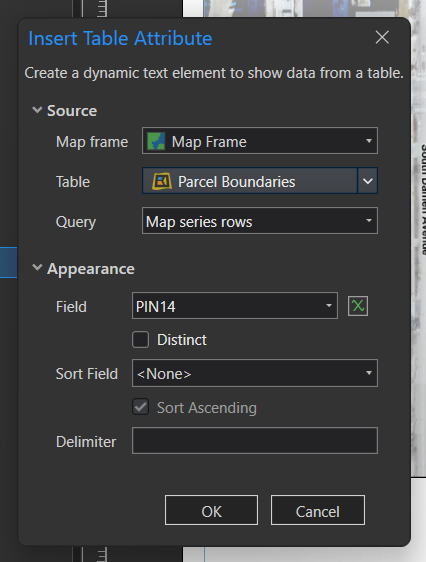
Task: Click the Map Frame icon in dropdown
Action: click(157, 141)
